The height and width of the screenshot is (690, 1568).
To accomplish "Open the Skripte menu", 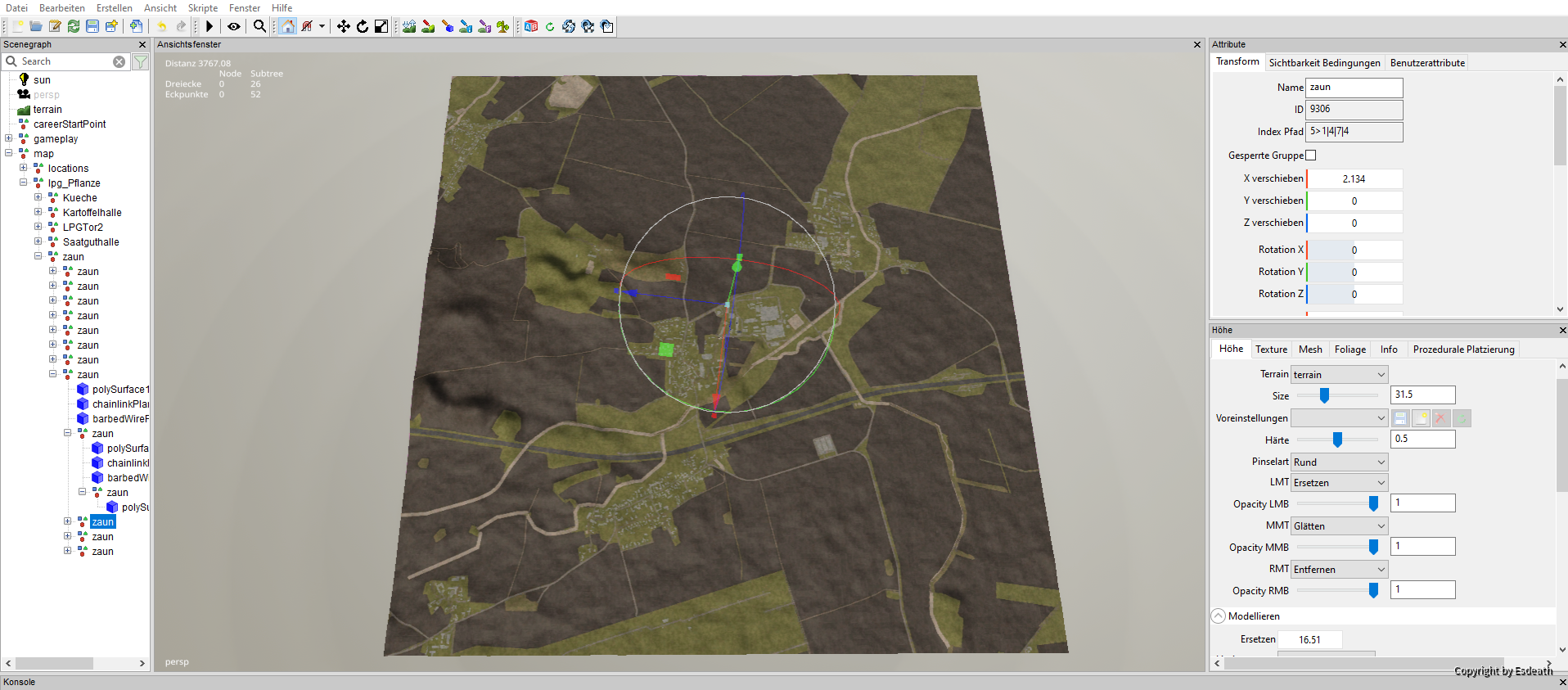I will coord(203,8).
